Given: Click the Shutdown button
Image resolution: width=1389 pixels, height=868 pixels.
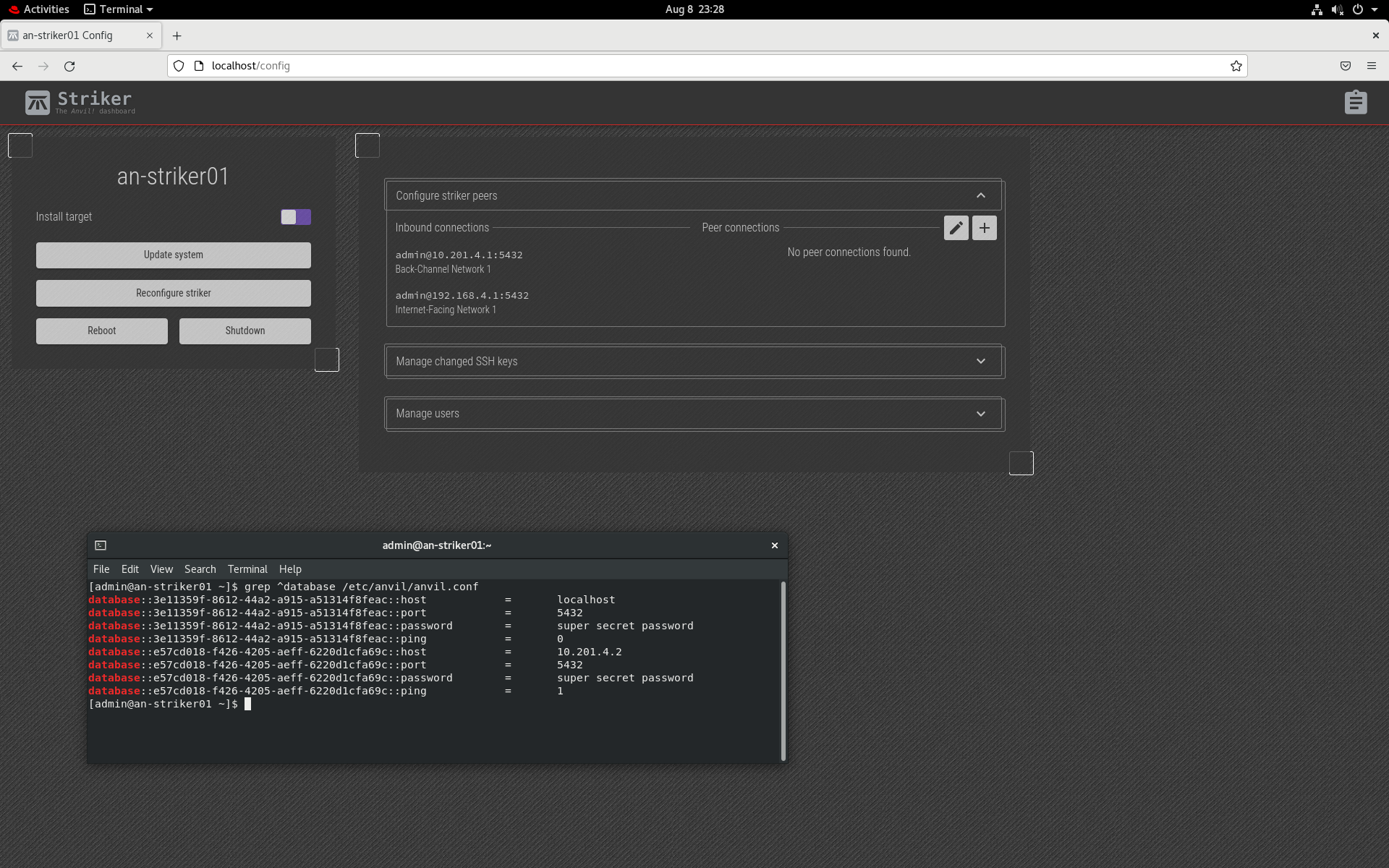Looking at the screenshot, I should (x=245, y=331).
